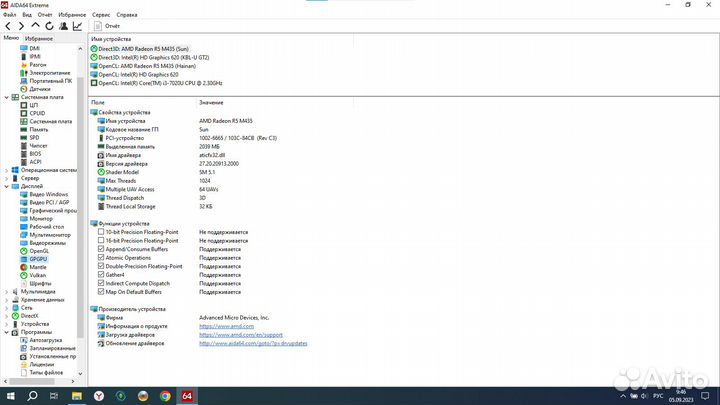The width and height of the screenshot is (720, 405).
Task: Open the aida64.com driver updates link
Action: (253, 343)
